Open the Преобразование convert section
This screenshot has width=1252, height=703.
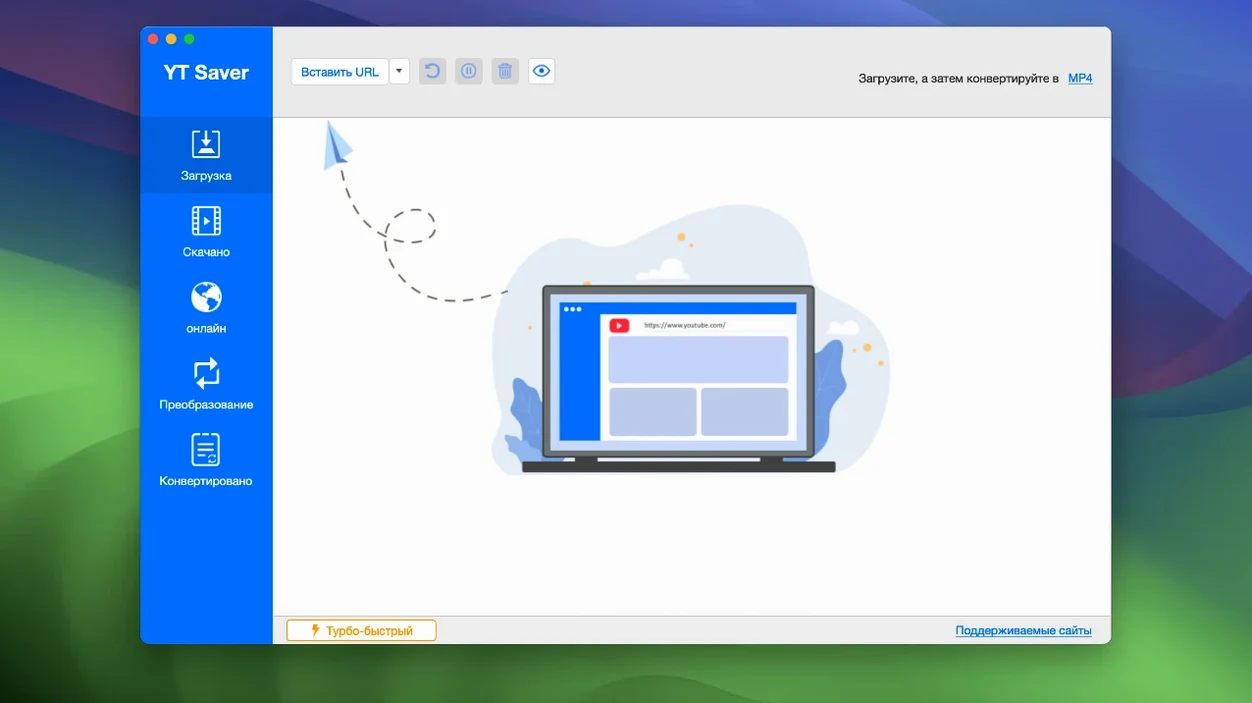tap(206, 384)
